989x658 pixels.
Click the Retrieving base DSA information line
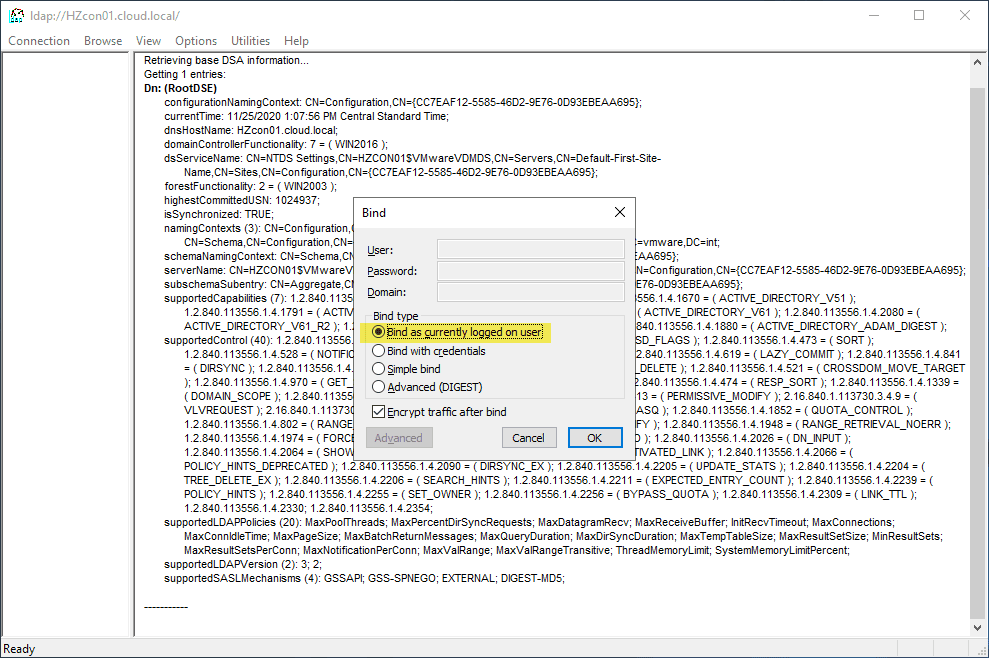coord(226,60)
